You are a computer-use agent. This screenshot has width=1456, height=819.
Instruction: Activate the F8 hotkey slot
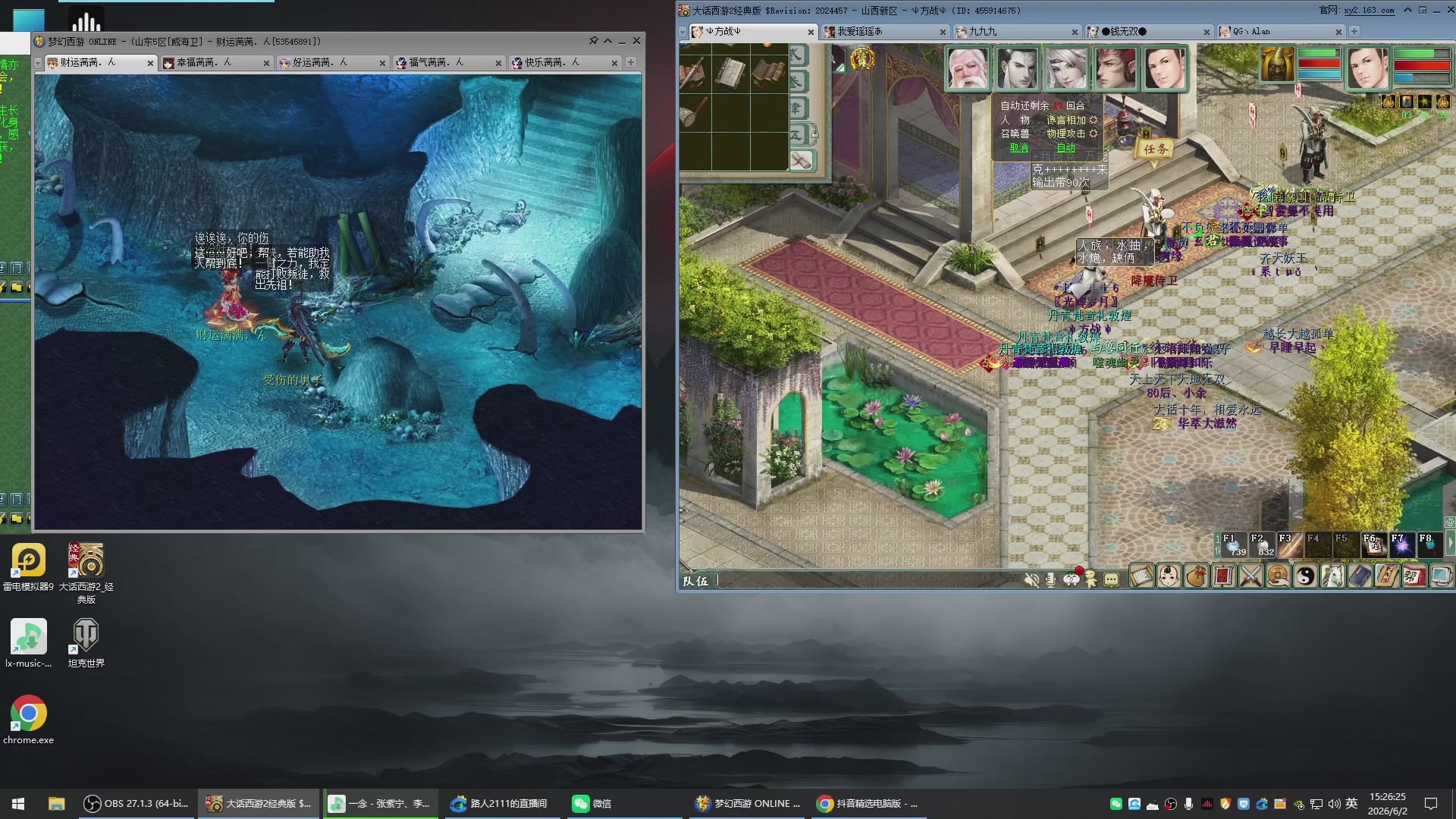[x=1429, y=544]
